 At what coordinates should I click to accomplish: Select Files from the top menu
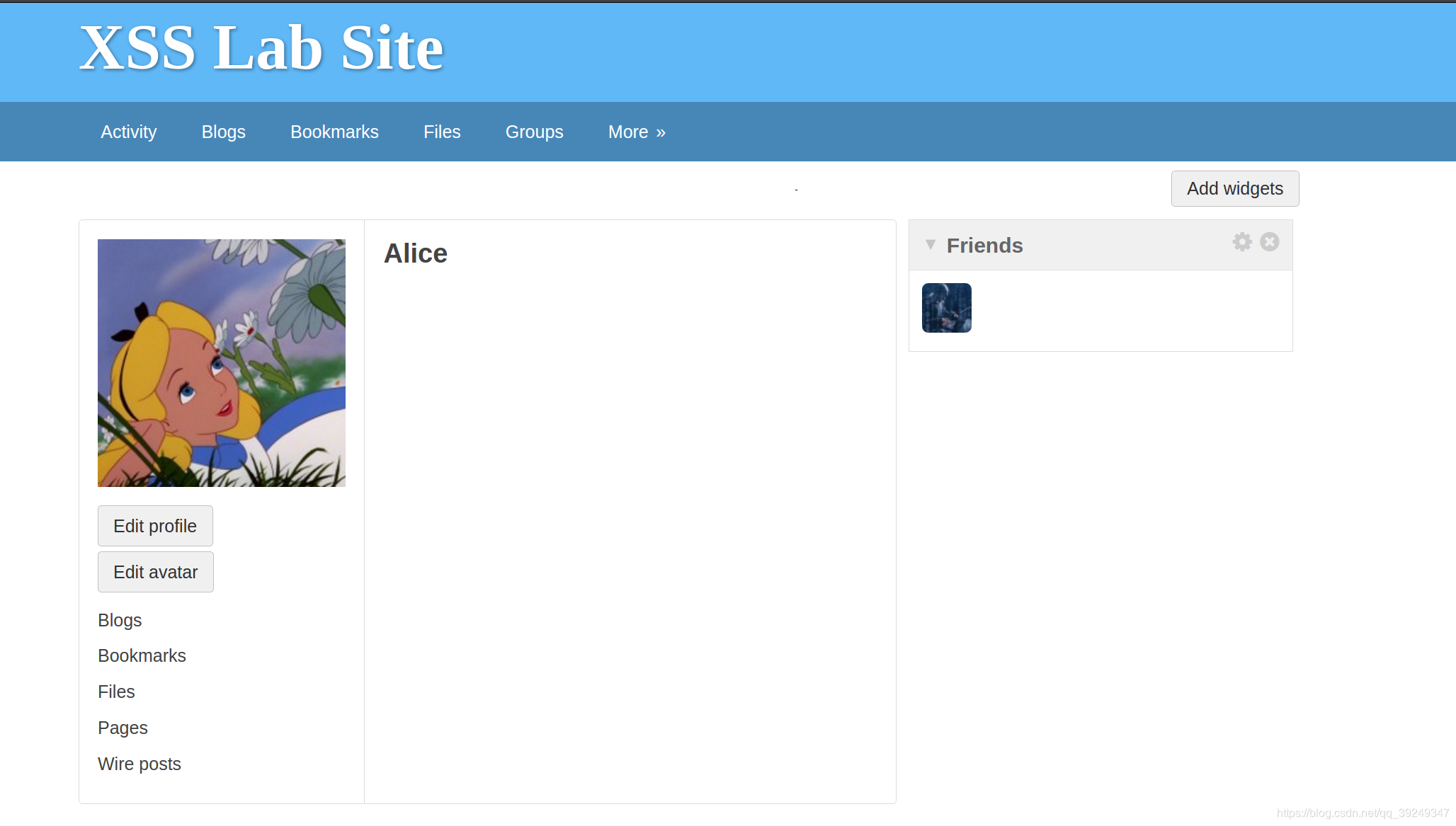441,132
